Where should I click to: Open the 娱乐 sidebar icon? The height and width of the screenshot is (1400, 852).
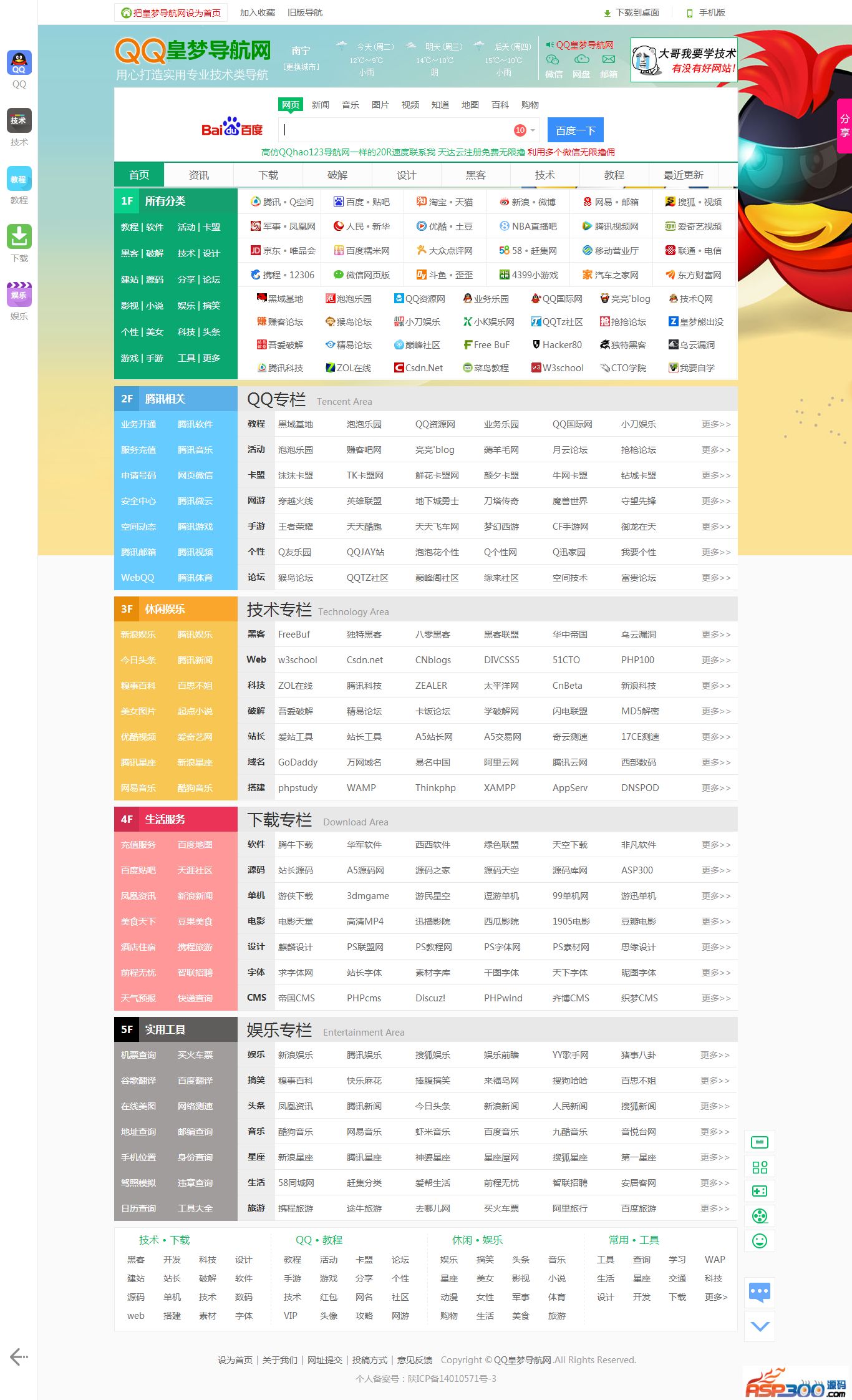[19, 294]
